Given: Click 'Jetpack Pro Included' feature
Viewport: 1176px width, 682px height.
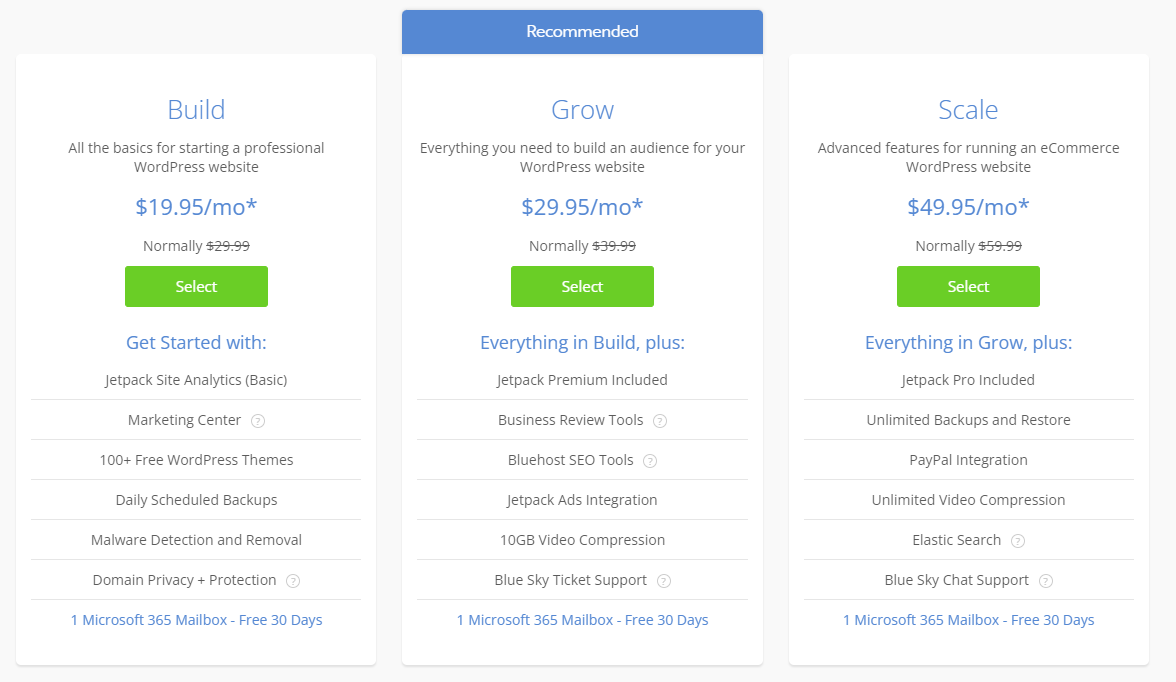Looking at the screenshot, I should (x=968, y=380).
